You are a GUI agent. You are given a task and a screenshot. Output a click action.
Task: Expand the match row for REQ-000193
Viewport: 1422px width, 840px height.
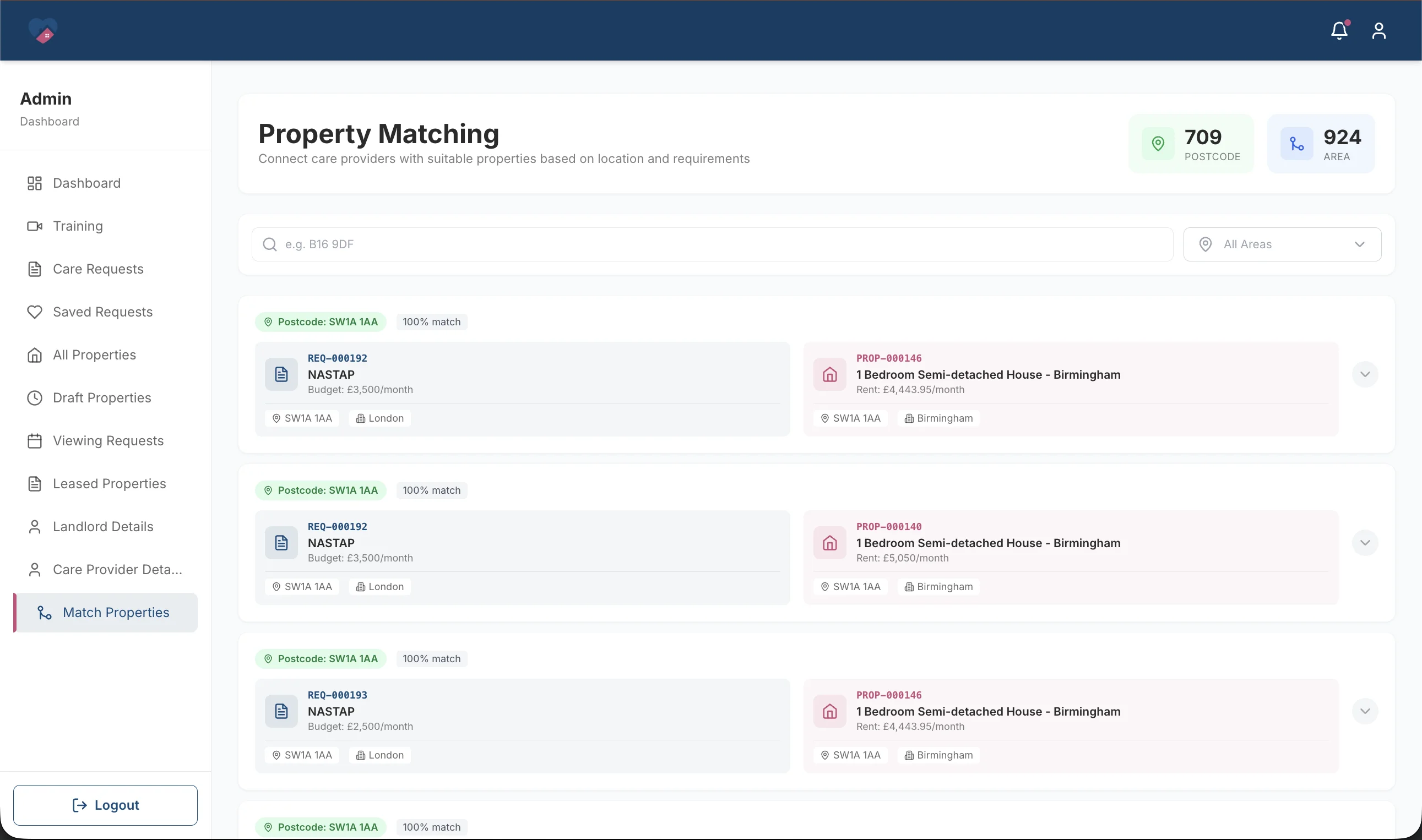coord(1365,711)
